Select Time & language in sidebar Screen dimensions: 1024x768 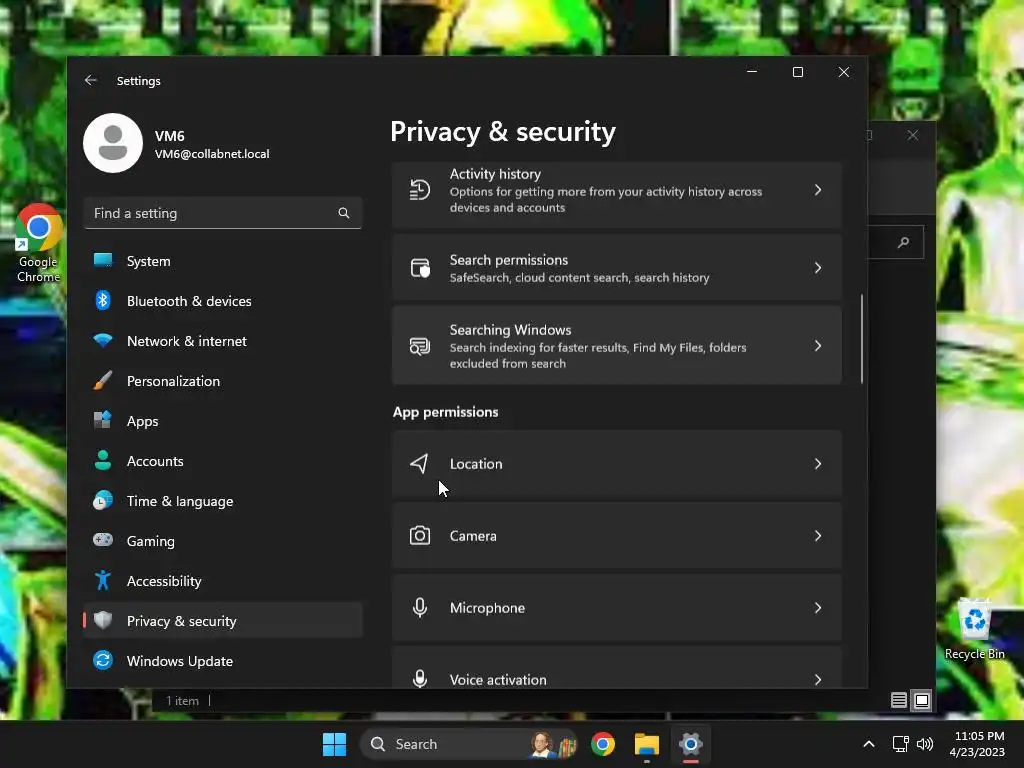(x=223, y=501)
